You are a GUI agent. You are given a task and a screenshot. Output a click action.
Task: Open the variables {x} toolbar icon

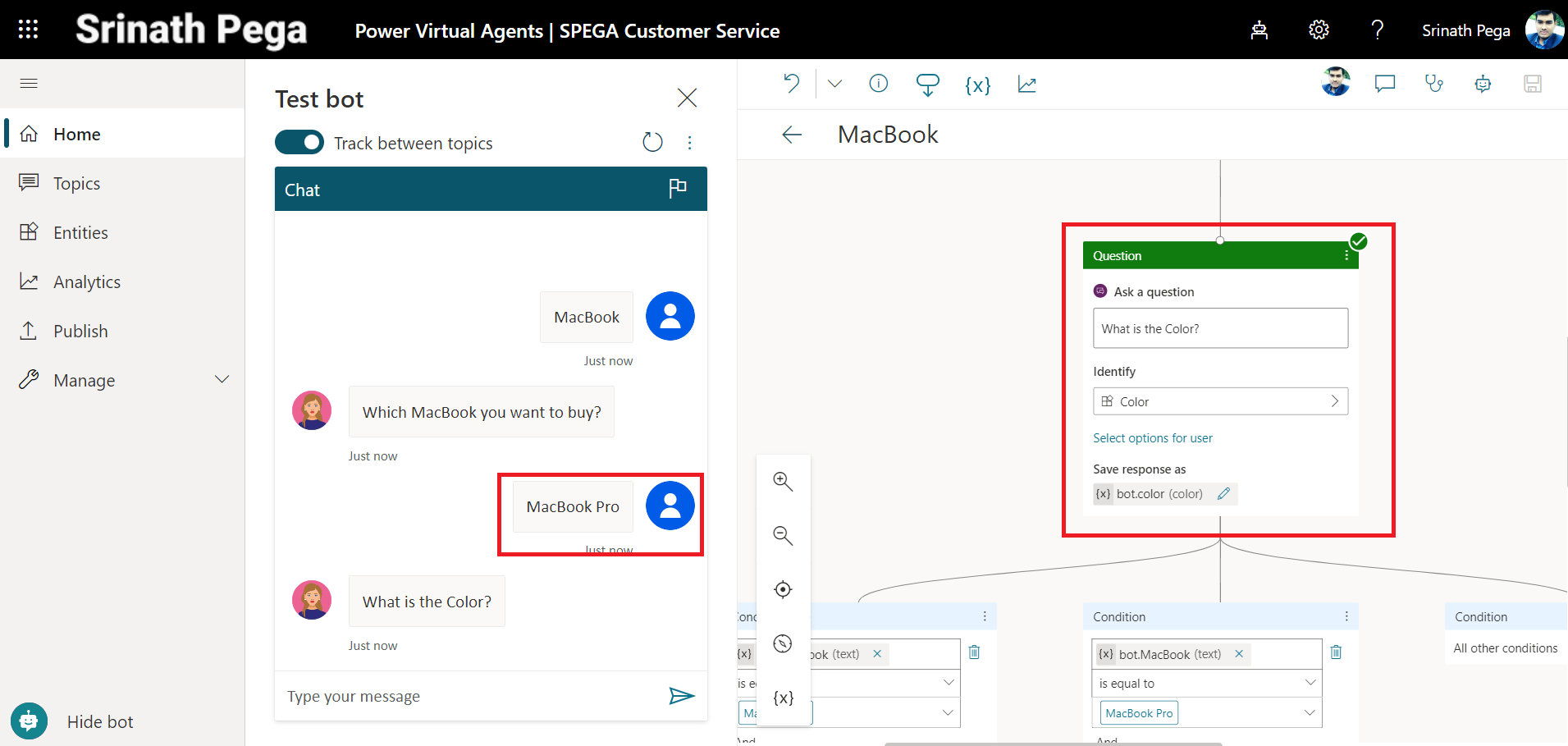[x=977, y=85]
